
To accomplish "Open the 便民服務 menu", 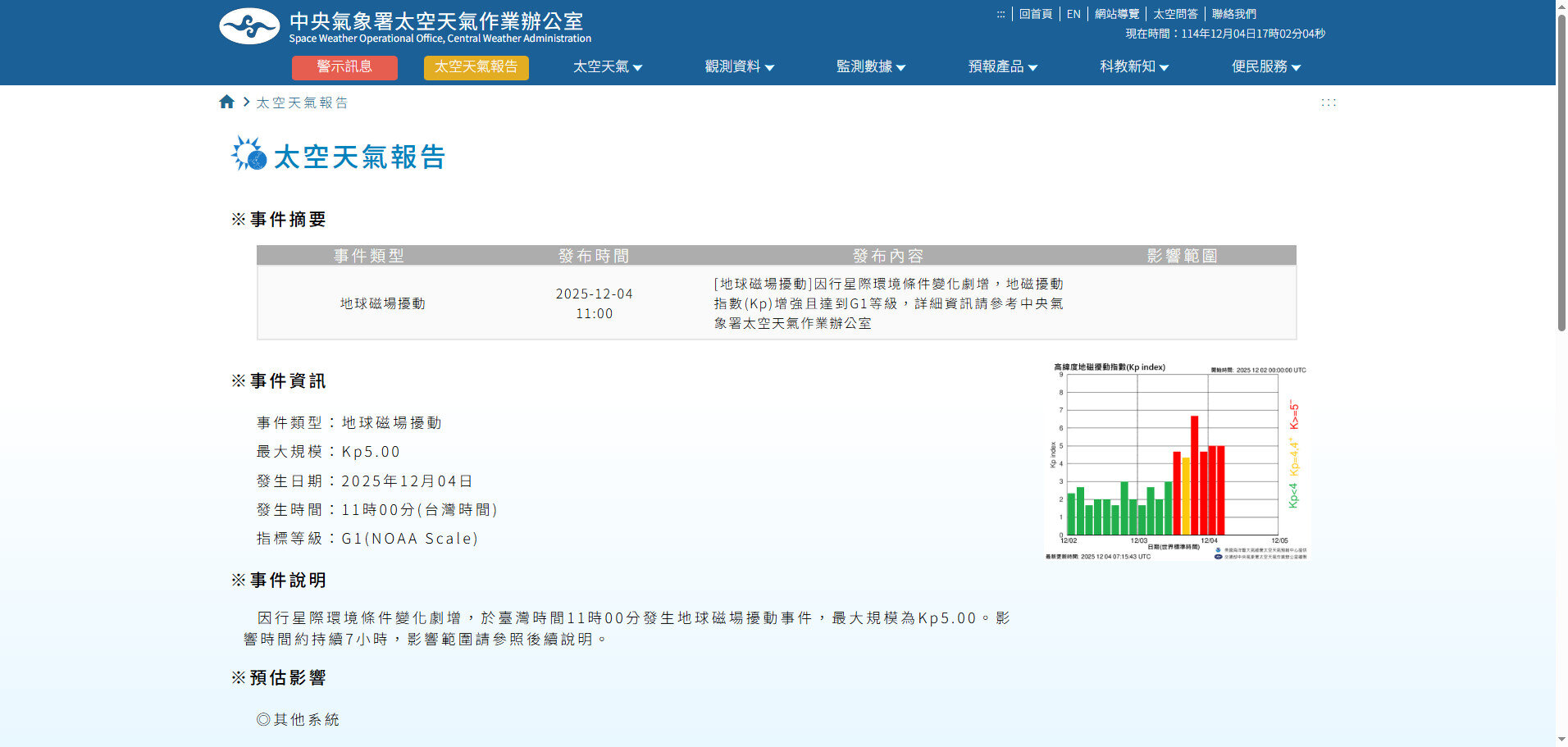I will tap(1265, 67).
